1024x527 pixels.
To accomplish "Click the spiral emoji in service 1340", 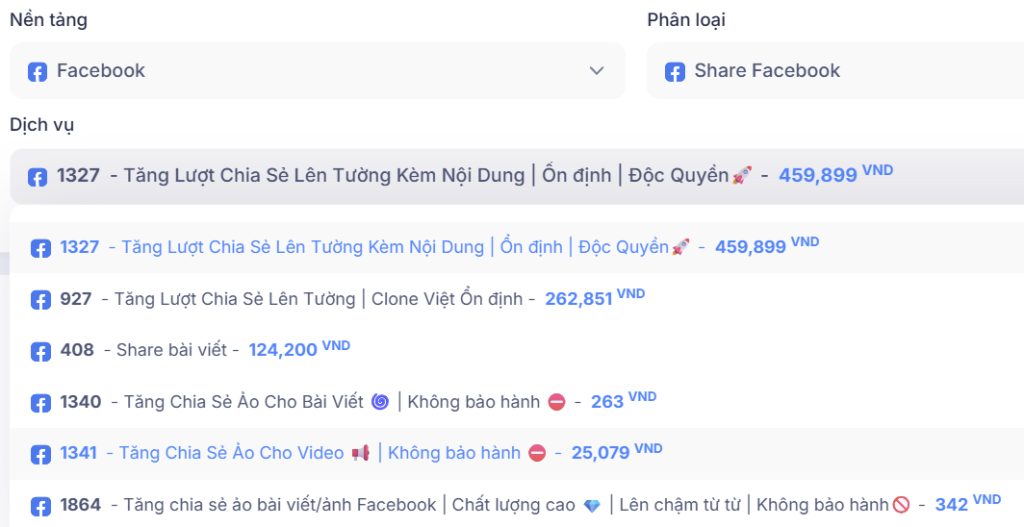I will pyautogui.click(x=380, y=402).
